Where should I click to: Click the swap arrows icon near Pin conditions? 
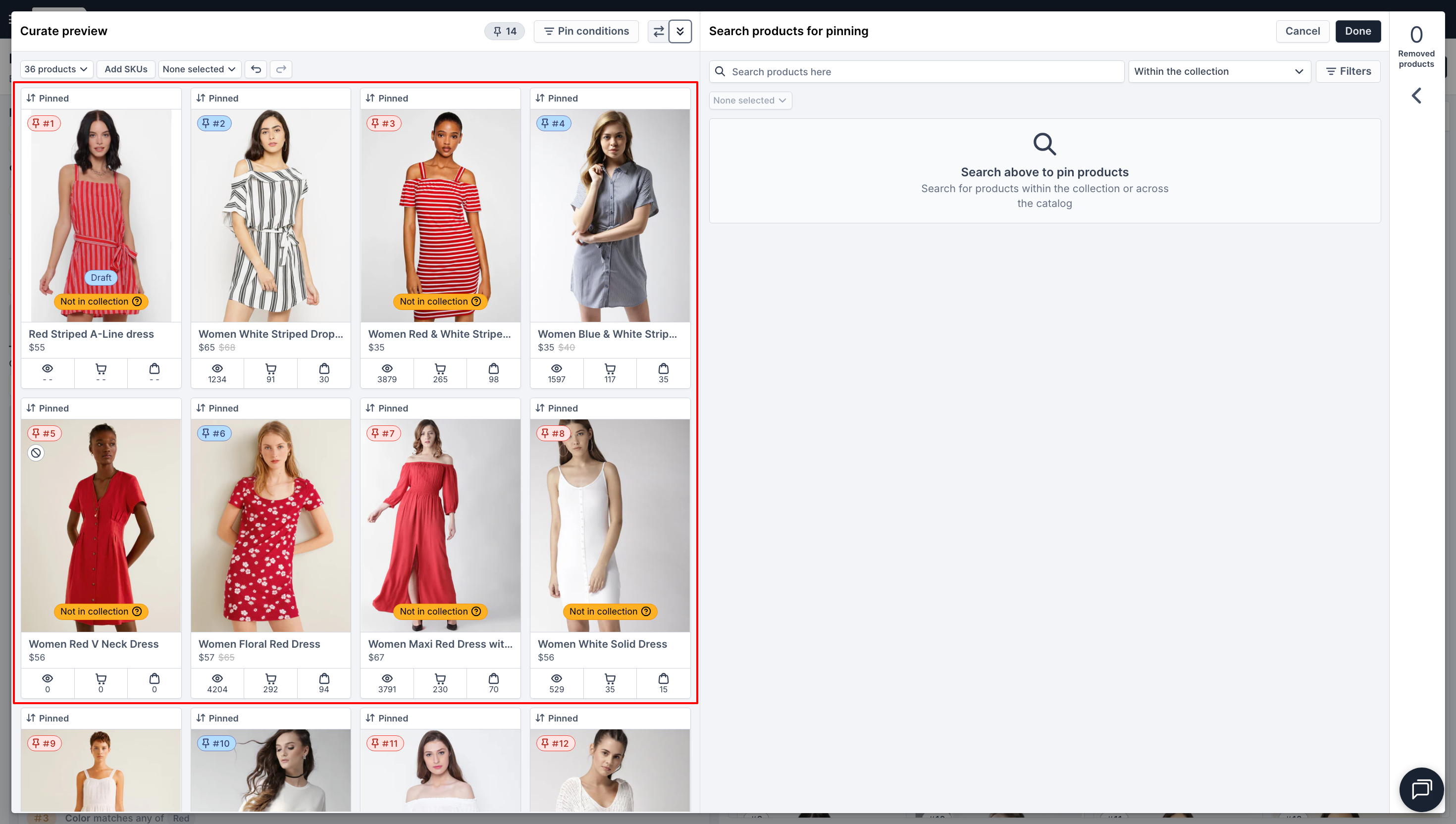coord(658,32)
